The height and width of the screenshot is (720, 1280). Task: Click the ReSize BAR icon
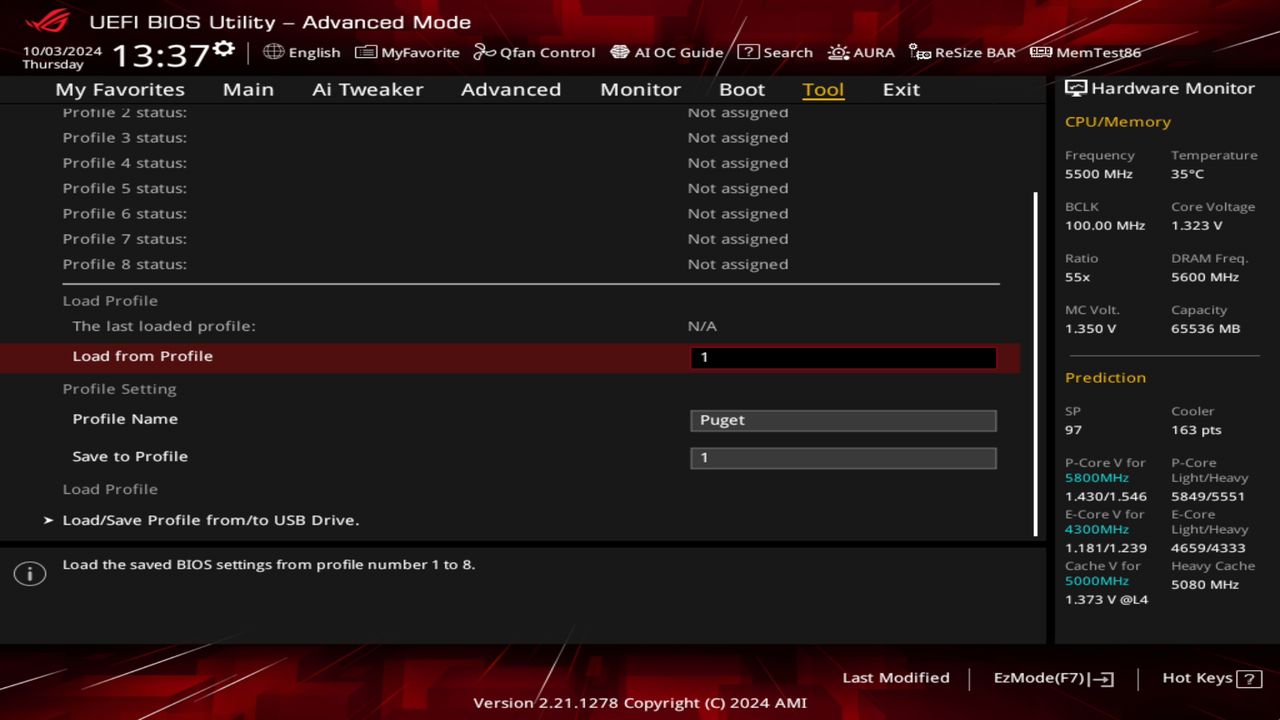tap(920, 52)
